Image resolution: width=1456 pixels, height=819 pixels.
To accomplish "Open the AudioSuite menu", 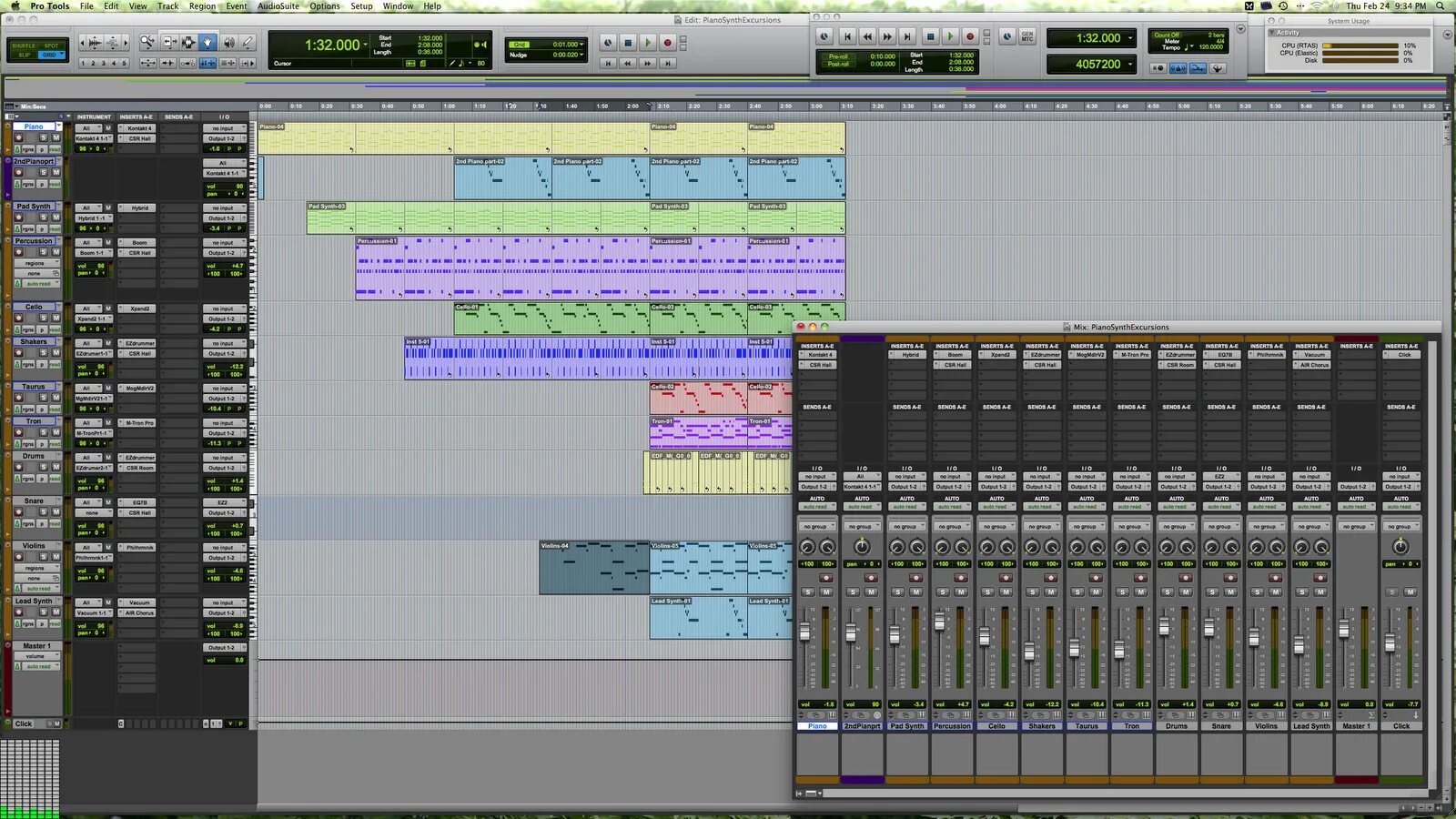I will tap(278, 5).
